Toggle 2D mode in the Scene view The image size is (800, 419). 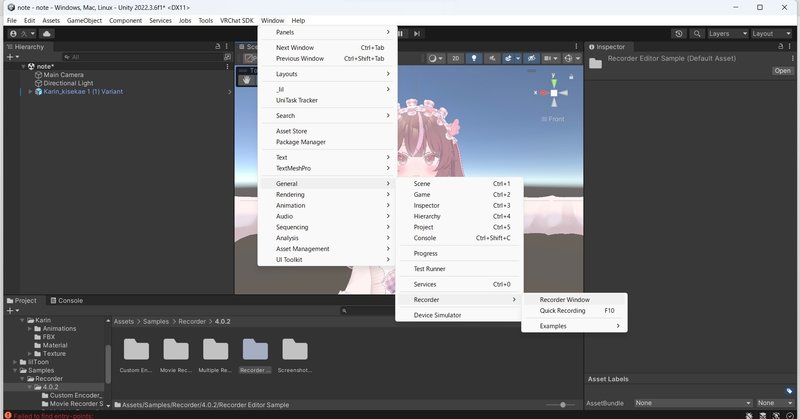point(455,58)
